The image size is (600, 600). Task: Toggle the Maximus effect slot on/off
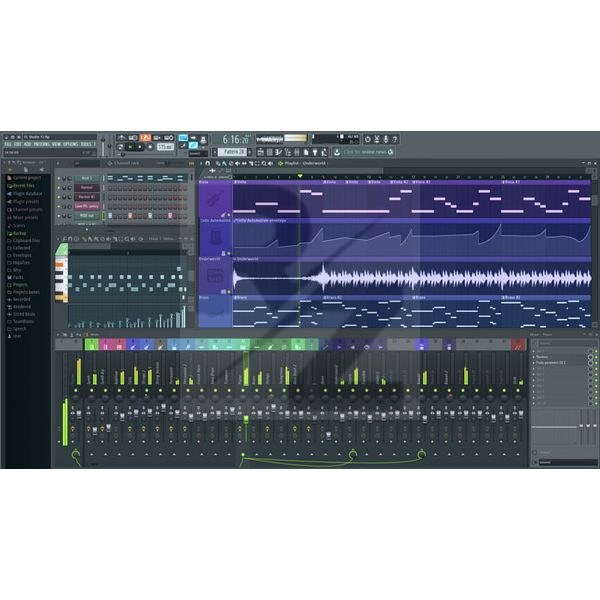point(596,357)
